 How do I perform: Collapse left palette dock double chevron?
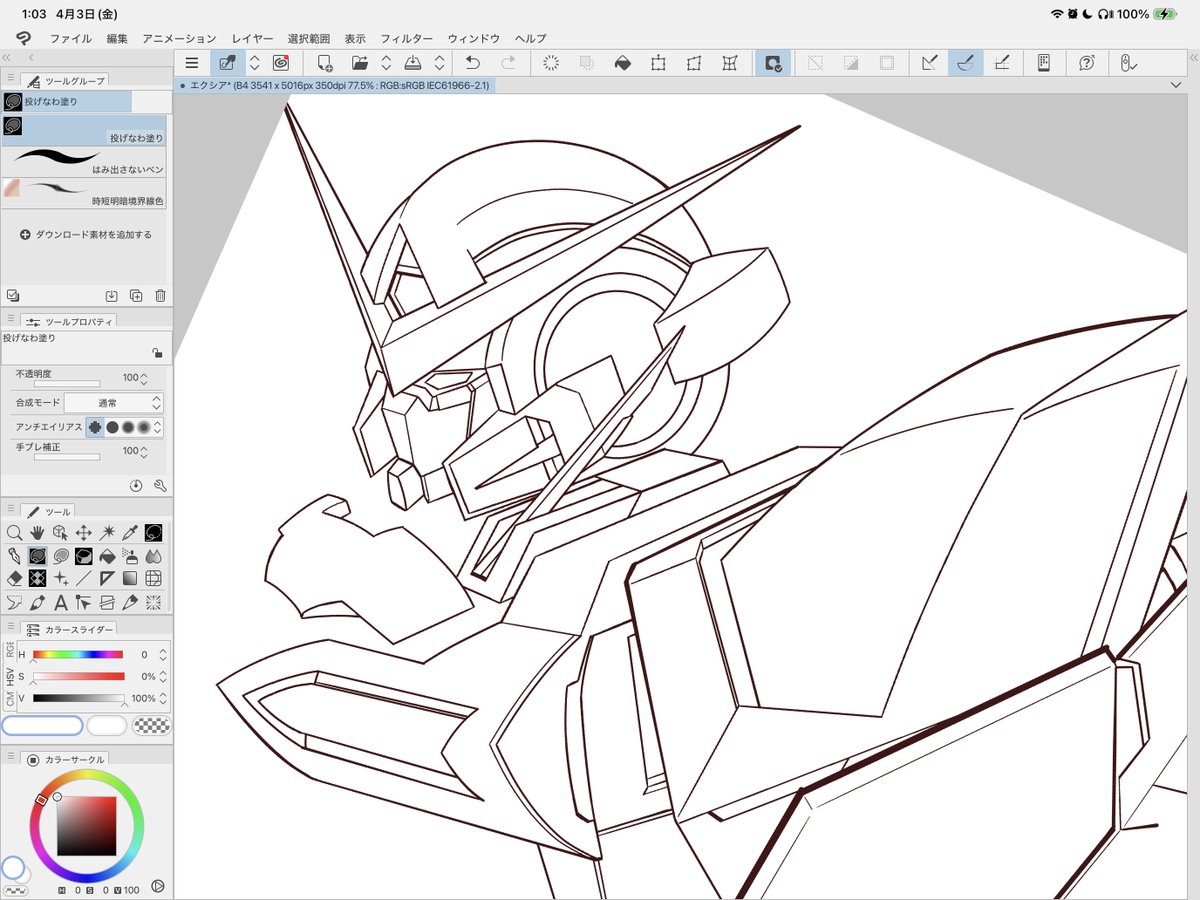pos(8,59)
